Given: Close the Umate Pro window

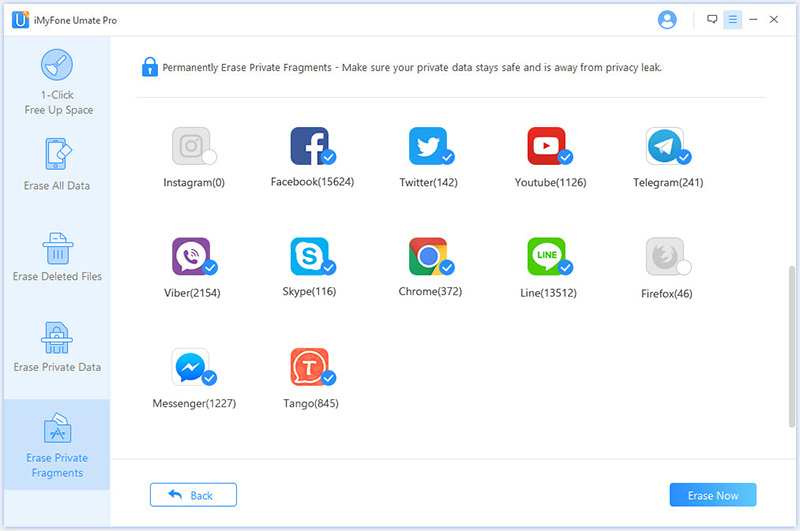Looking at the screenshot, I should click(x=773, y=19).
